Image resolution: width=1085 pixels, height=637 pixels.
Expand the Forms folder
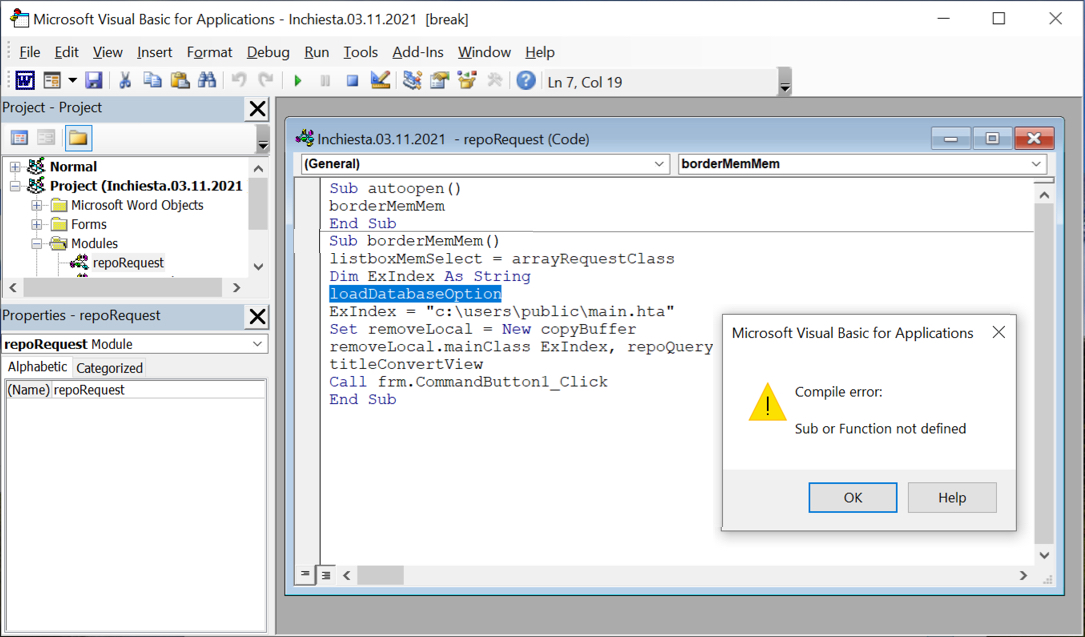tap(37, 224)
